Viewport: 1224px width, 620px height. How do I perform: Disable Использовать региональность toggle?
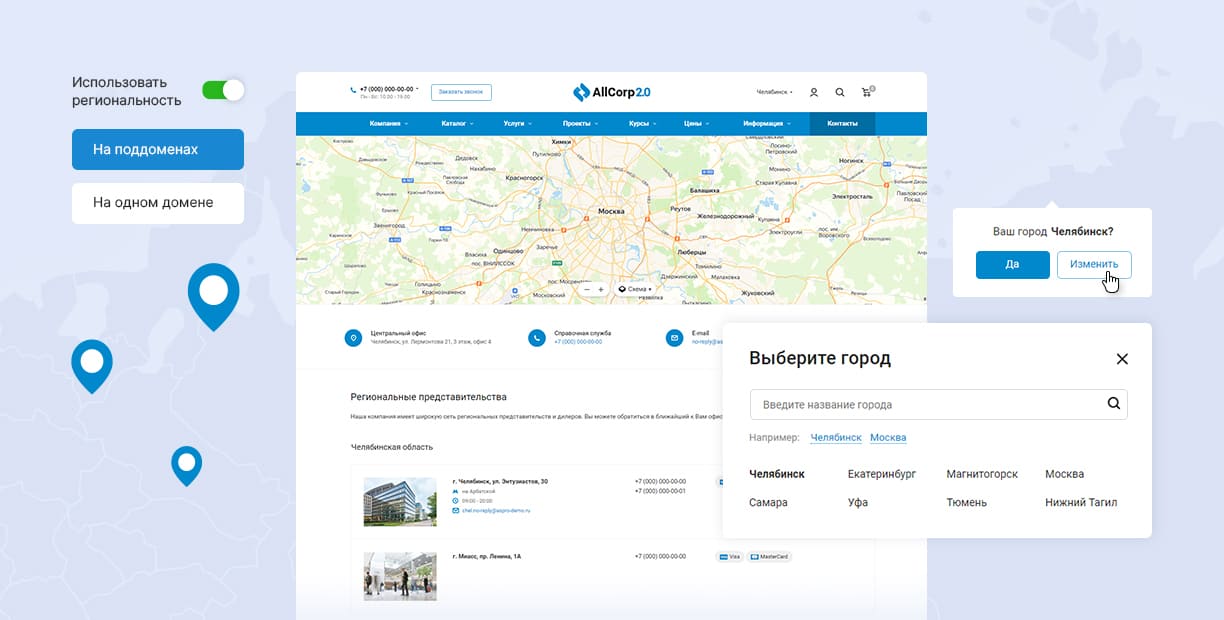click(x=224, y=89)
